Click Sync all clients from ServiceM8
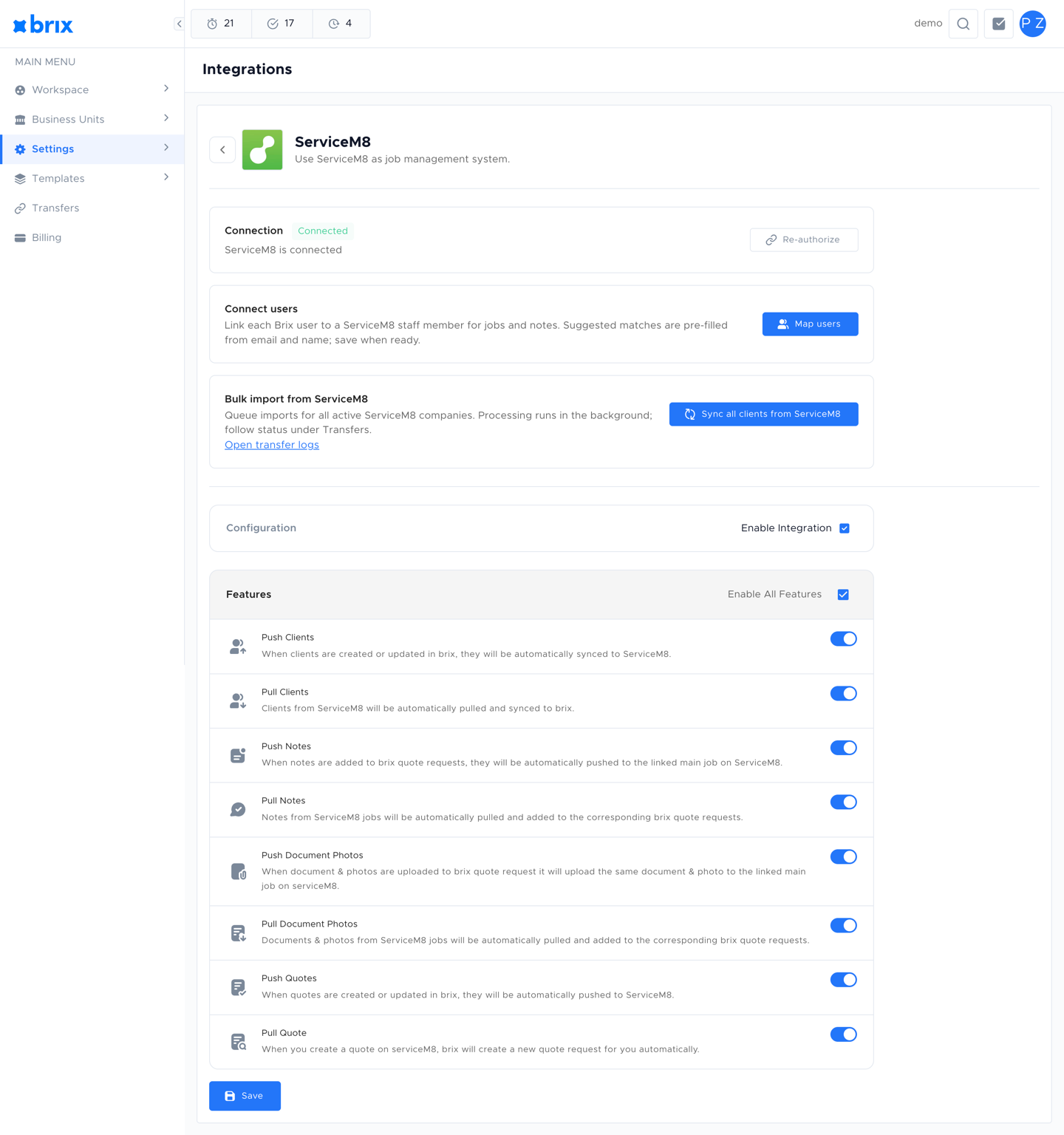Image resolution: width=1064 pixels, height=1135 pixels. click(x=764, y=415)
